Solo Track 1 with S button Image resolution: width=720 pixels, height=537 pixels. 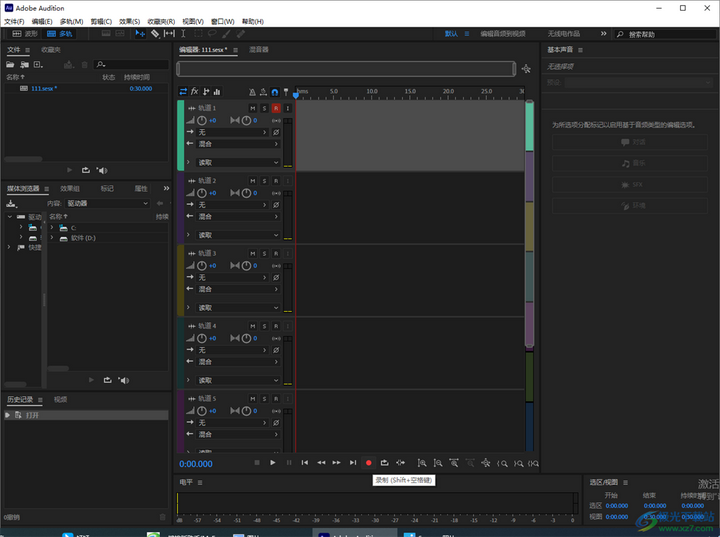[x=264, y=108]
